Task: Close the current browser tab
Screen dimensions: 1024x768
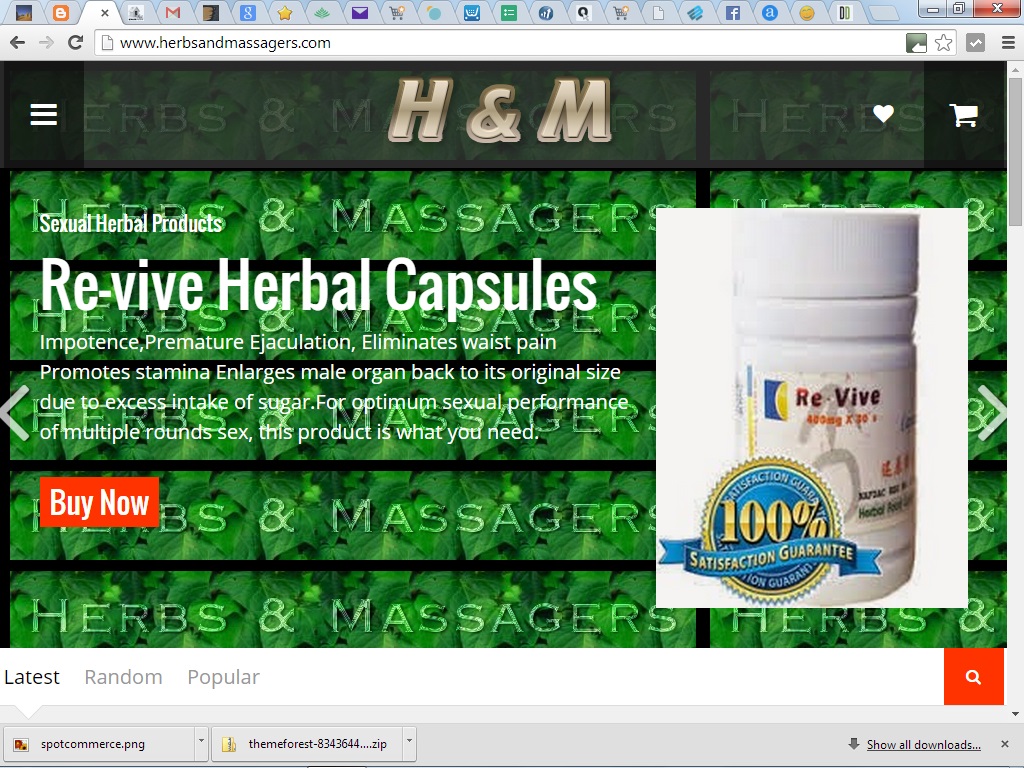Action: [104, 13]
